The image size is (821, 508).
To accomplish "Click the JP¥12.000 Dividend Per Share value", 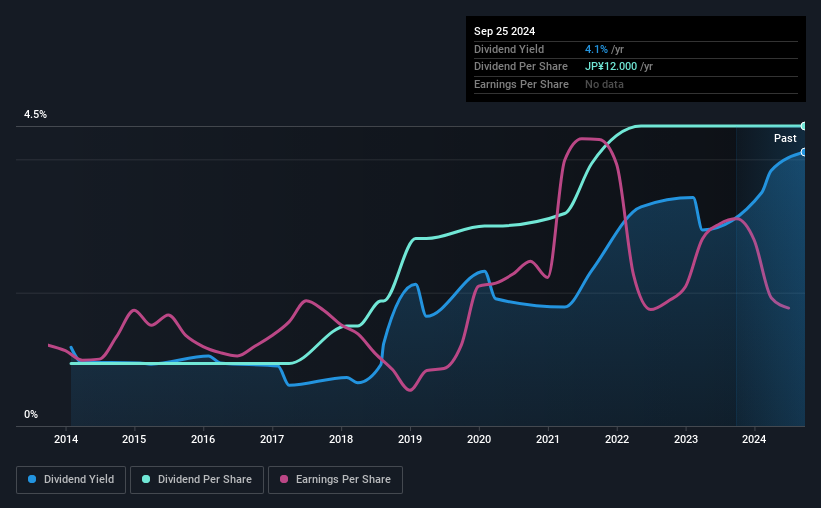I will pyautogui.click(x=611, y=67).
